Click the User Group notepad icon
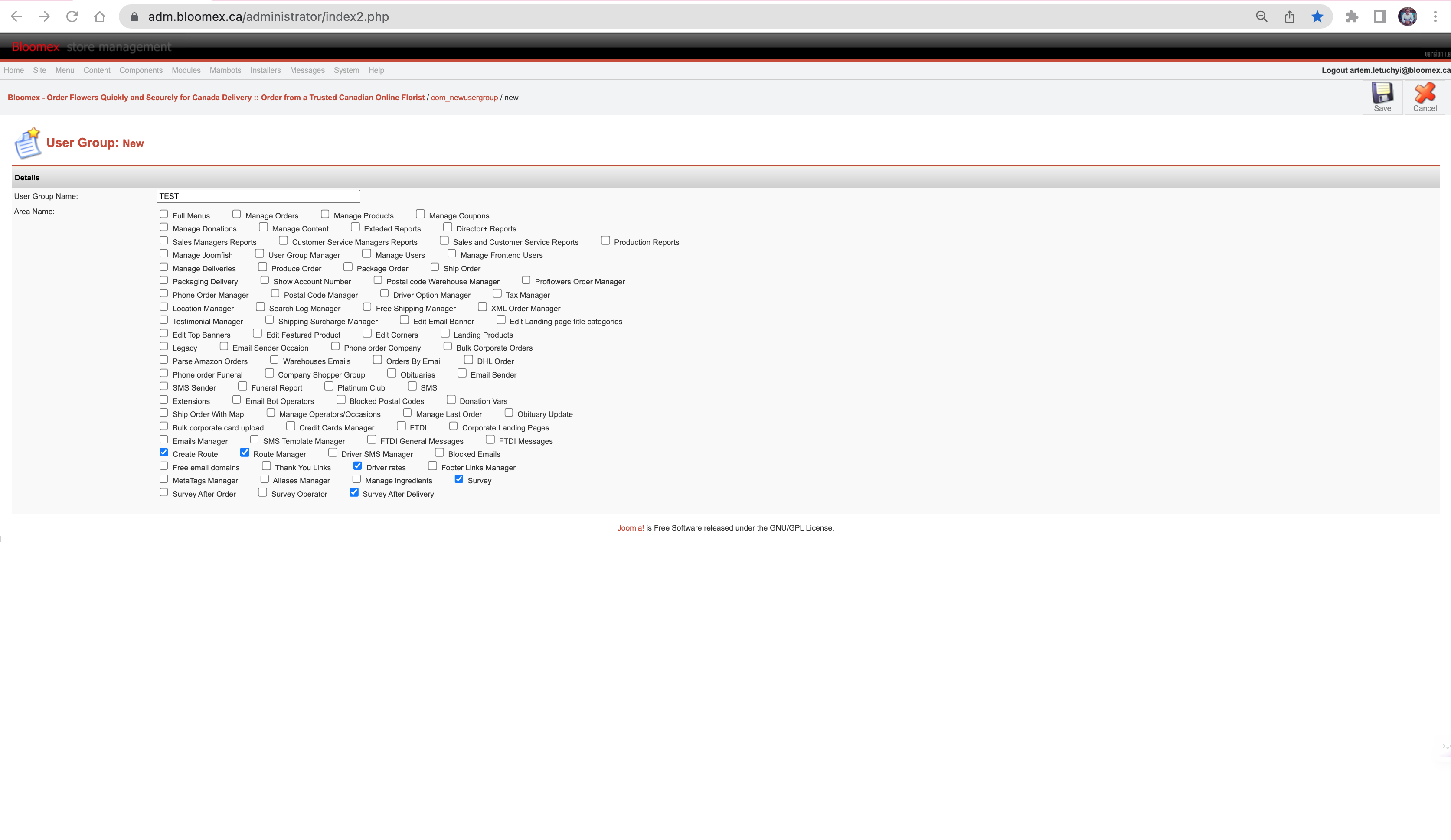This screenshot has width=1451, height=840. (28, 143)
